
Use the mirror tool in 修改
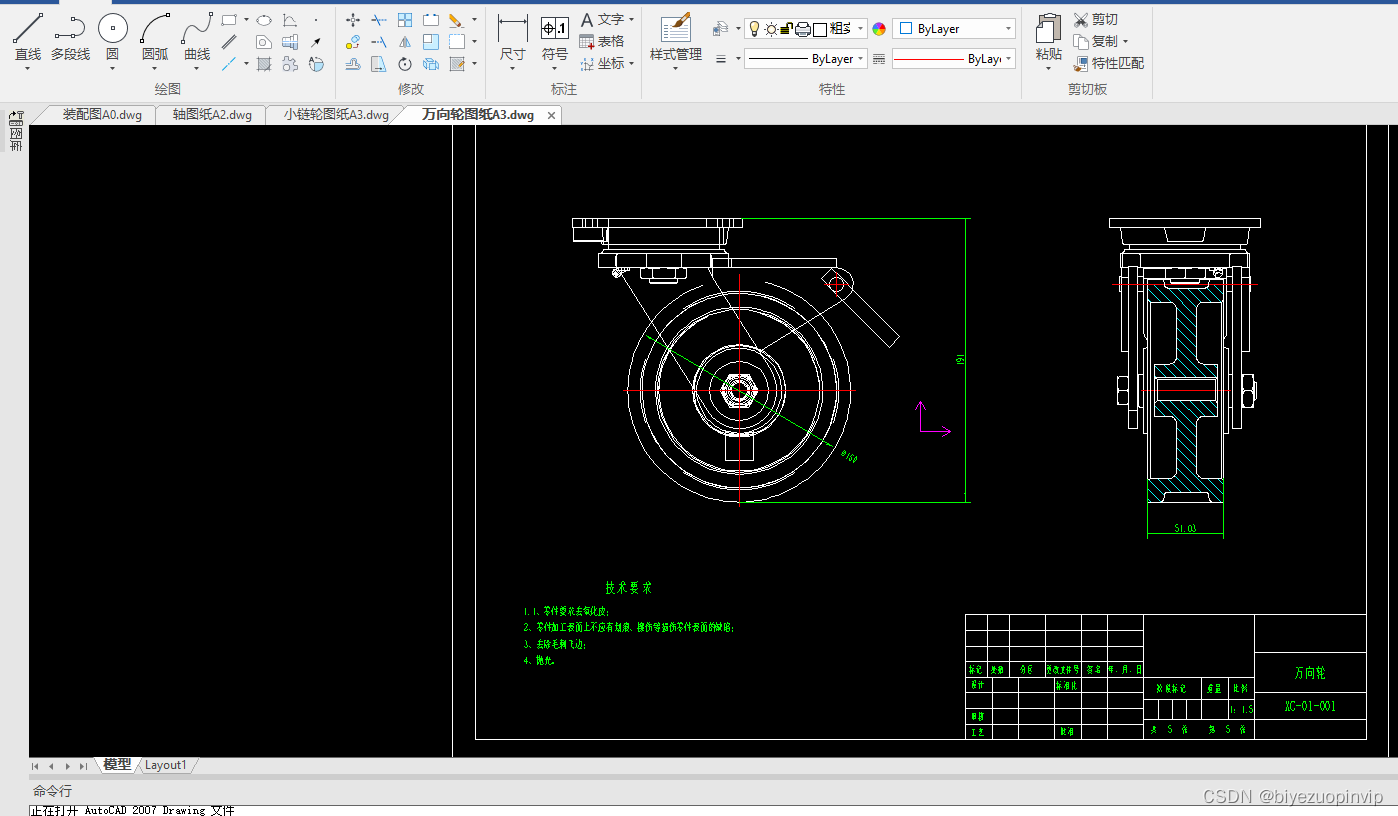click(405, 42)
